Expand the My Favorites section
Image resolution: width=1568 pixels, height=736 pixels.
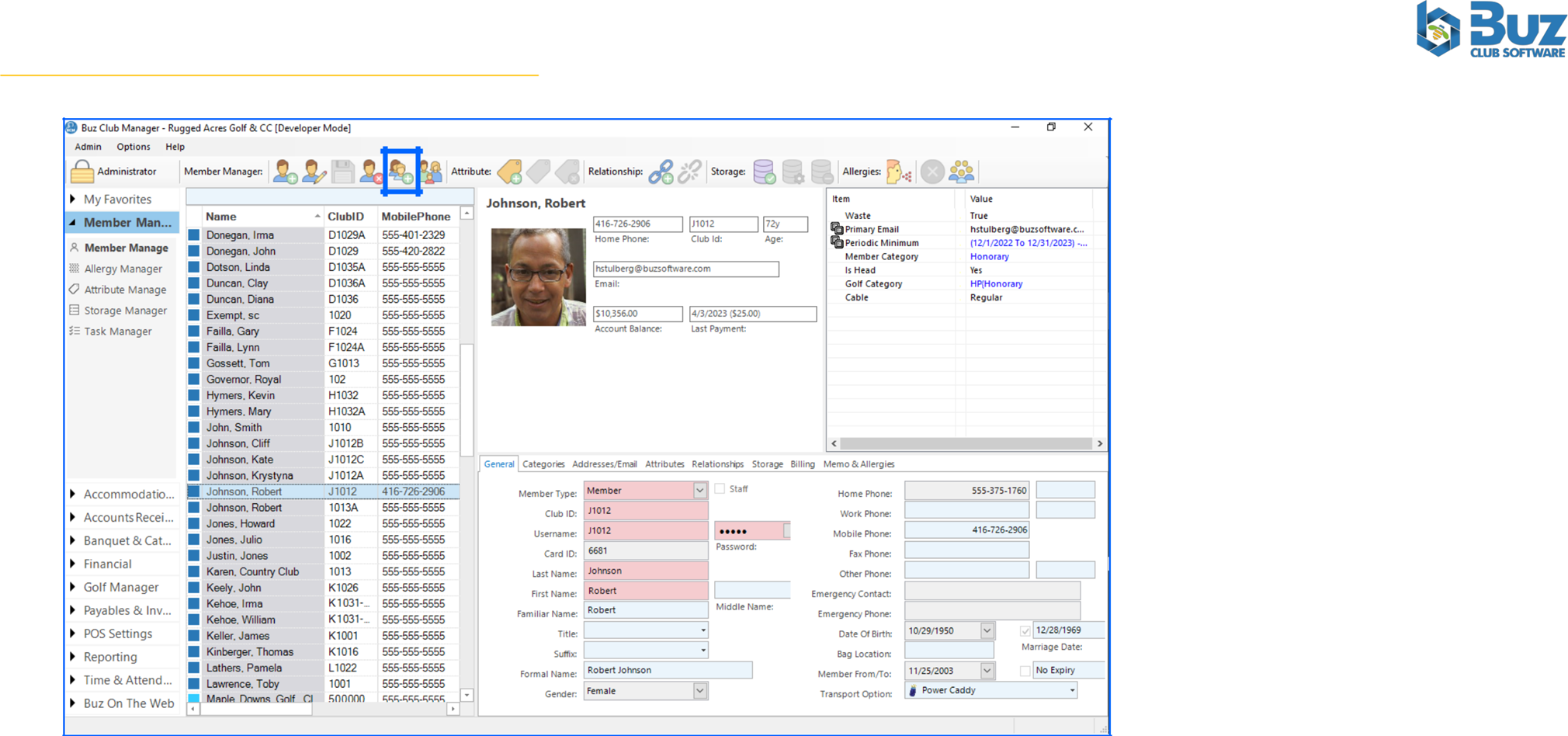[73, 199]
